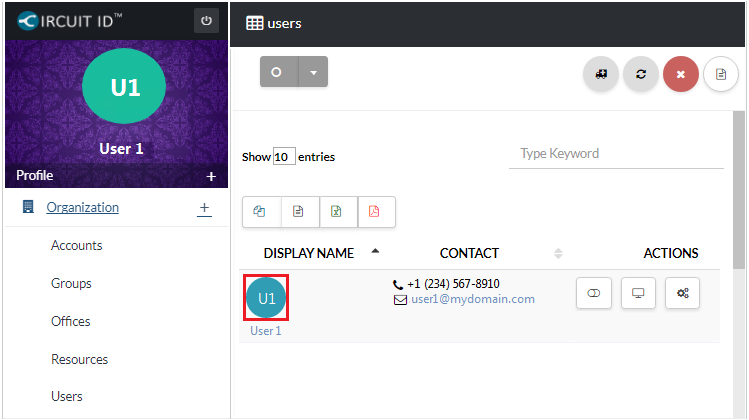Go to Groups in the sidebar

pos(71,284)
